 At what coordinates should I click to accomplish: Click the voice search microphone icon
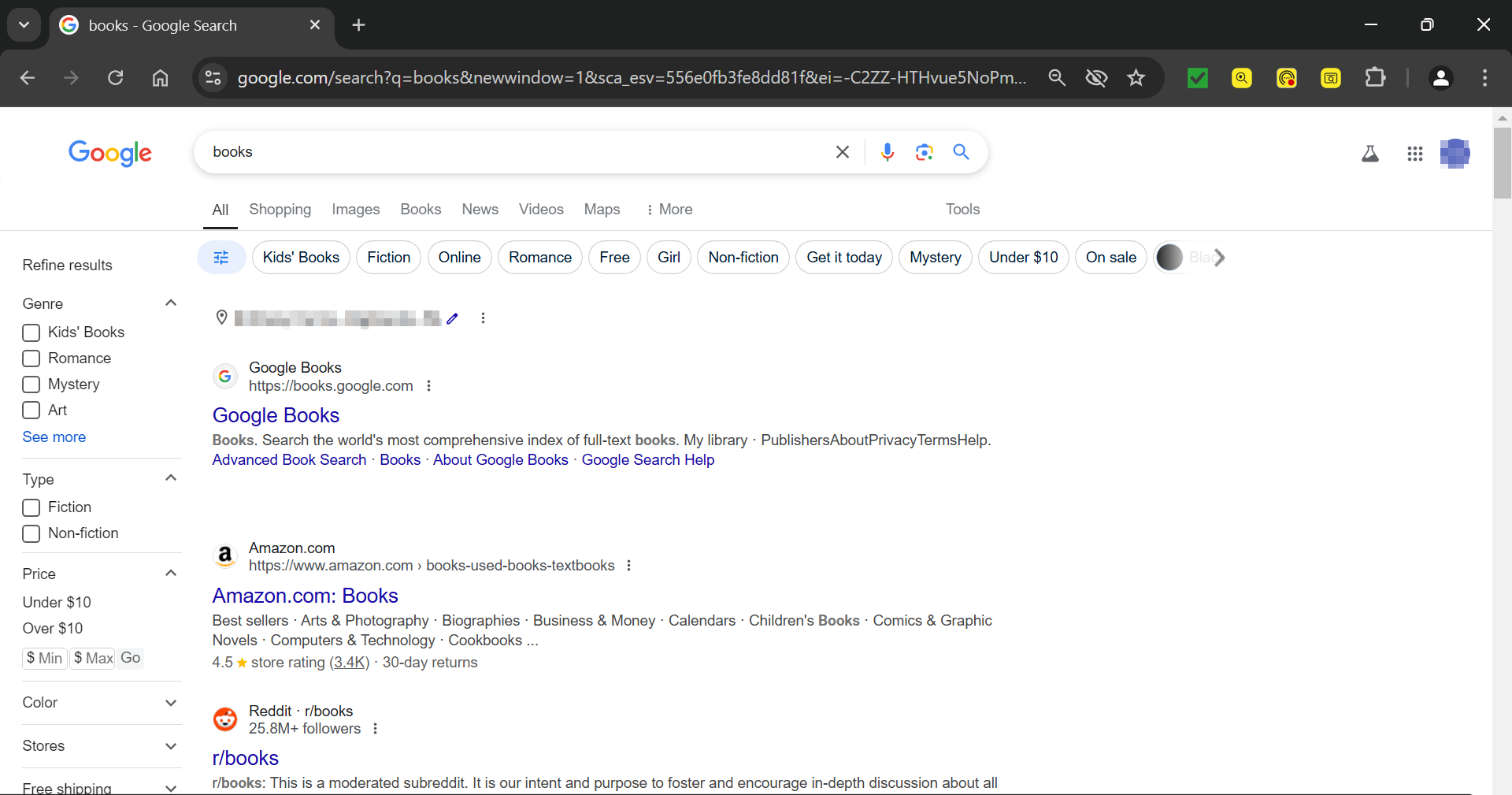888,152
